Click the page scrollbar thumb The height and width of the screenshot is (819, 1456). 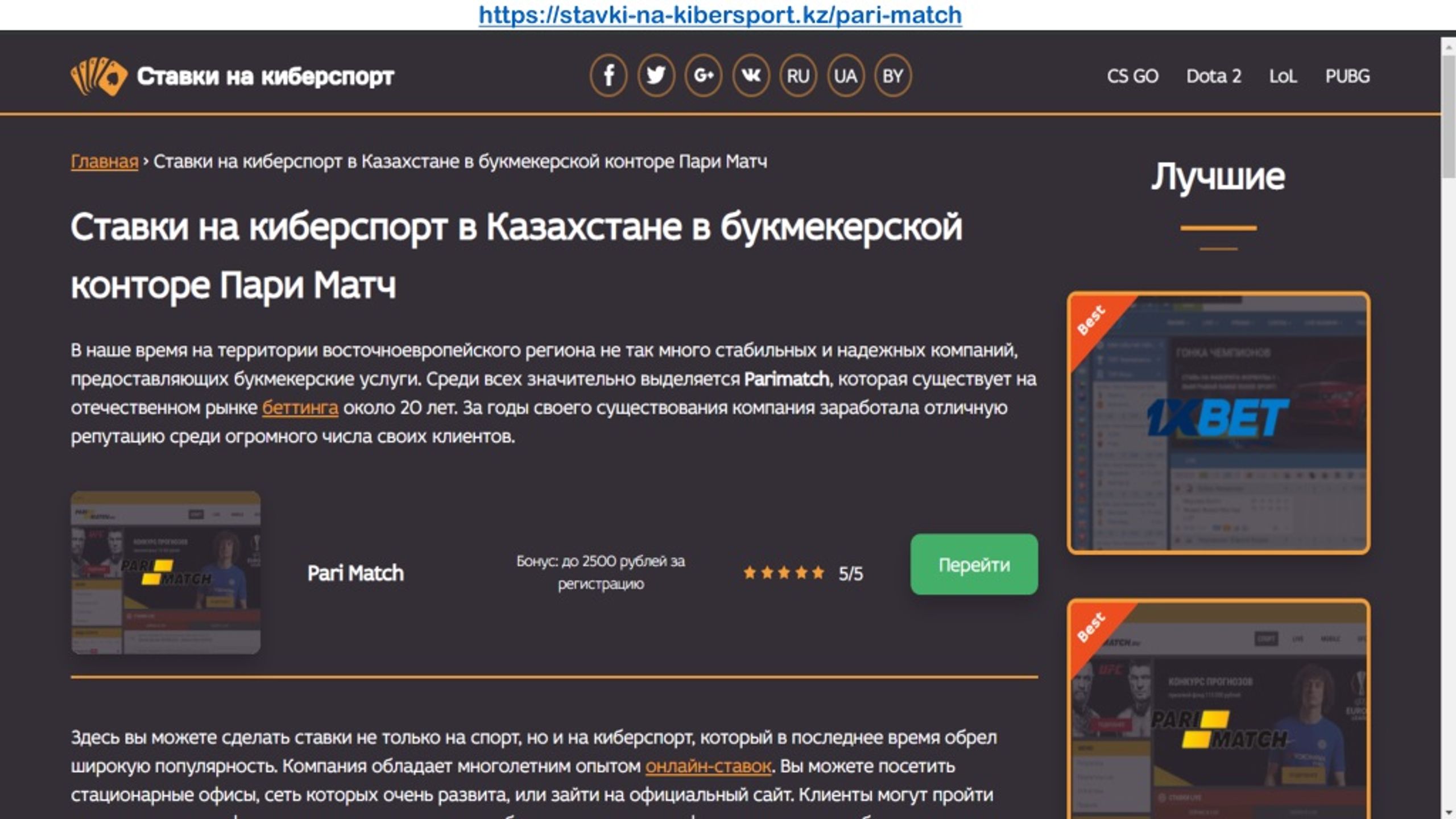tap(1449, 117)
